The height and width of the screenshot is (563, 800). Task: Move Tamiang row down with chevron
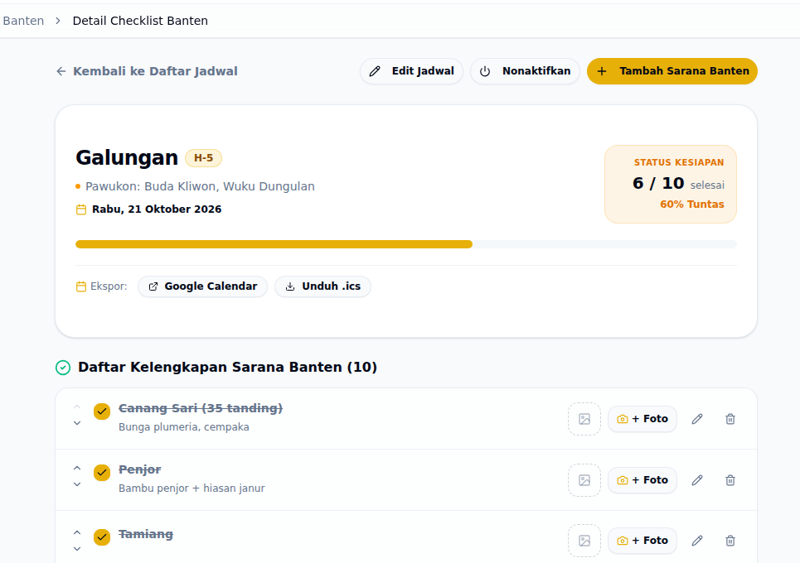coord(77,549)
